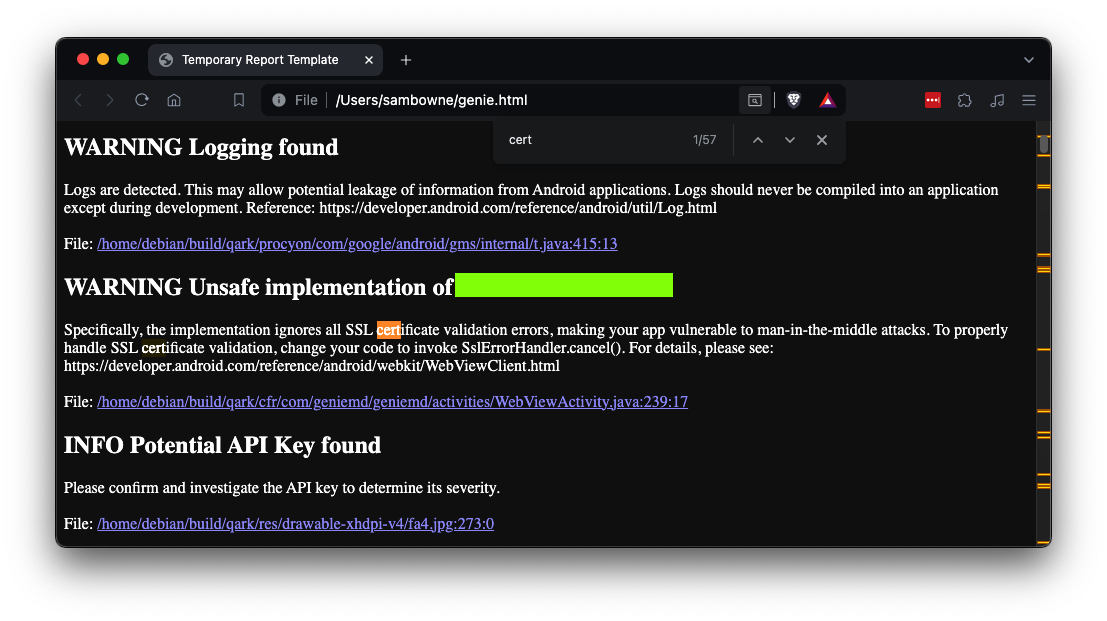
Task: Select the Temporary Report Template tab
Action: 260,60
